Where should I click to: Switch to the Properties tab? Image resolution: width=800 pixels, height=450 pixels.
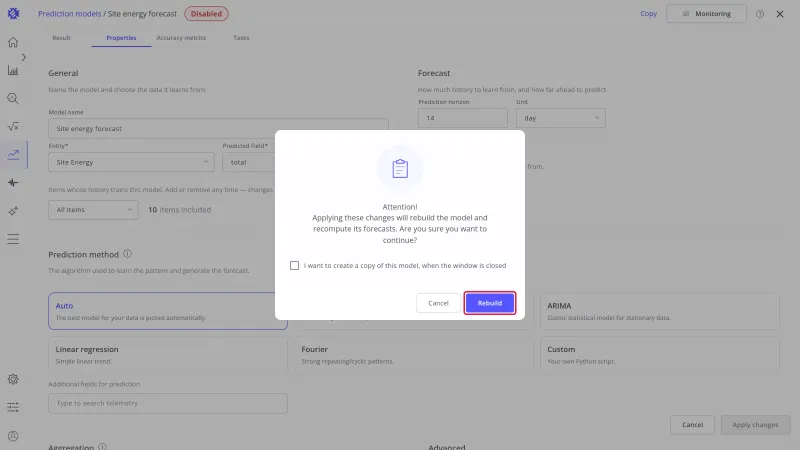tap(121, 38)
